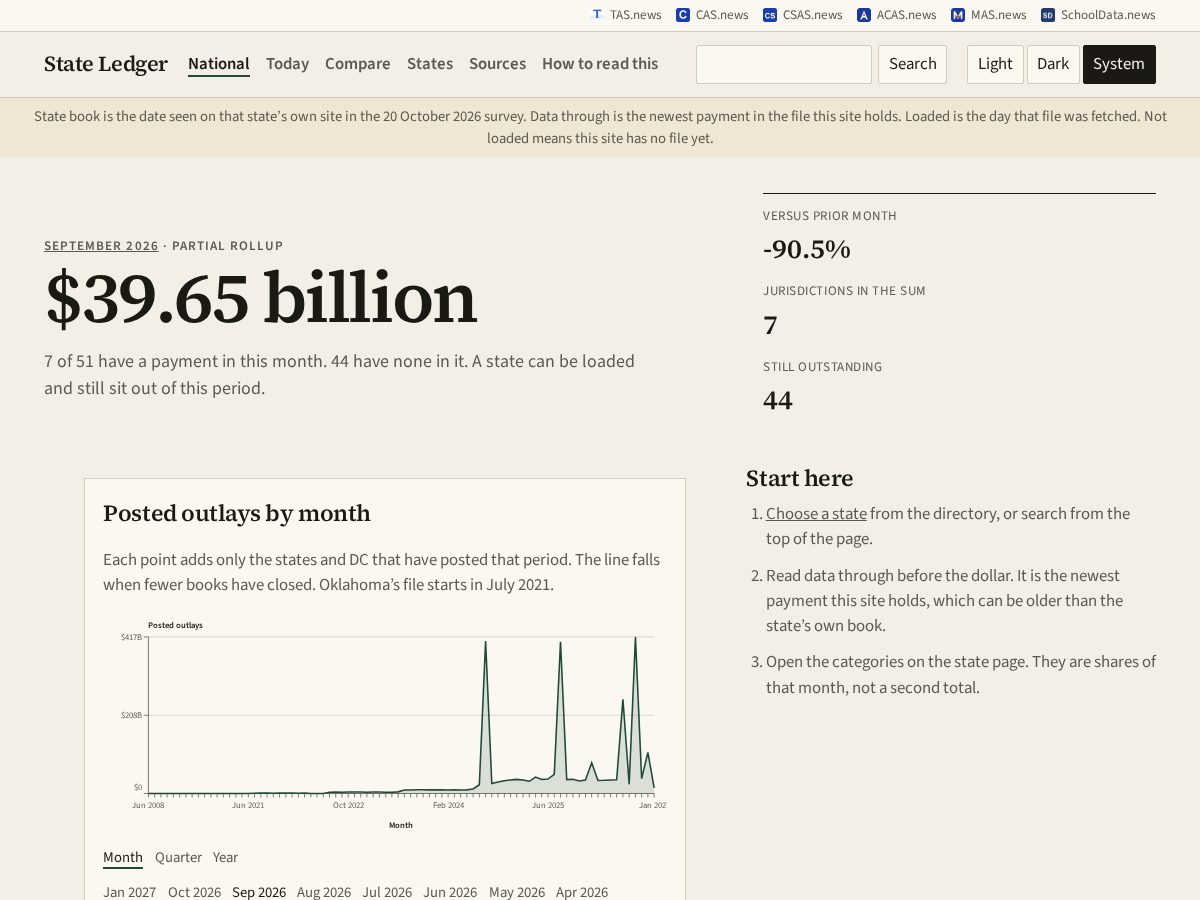
Task: Select the Jul 2026 period
Action: pyautogui.click(x=387, y=892)
